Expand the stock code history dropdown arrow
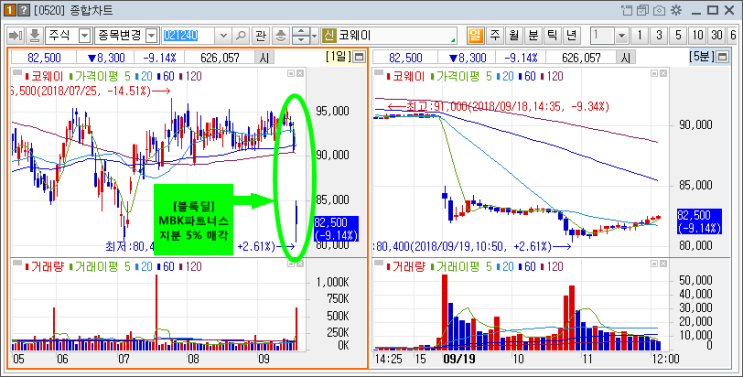 (224, 35)
